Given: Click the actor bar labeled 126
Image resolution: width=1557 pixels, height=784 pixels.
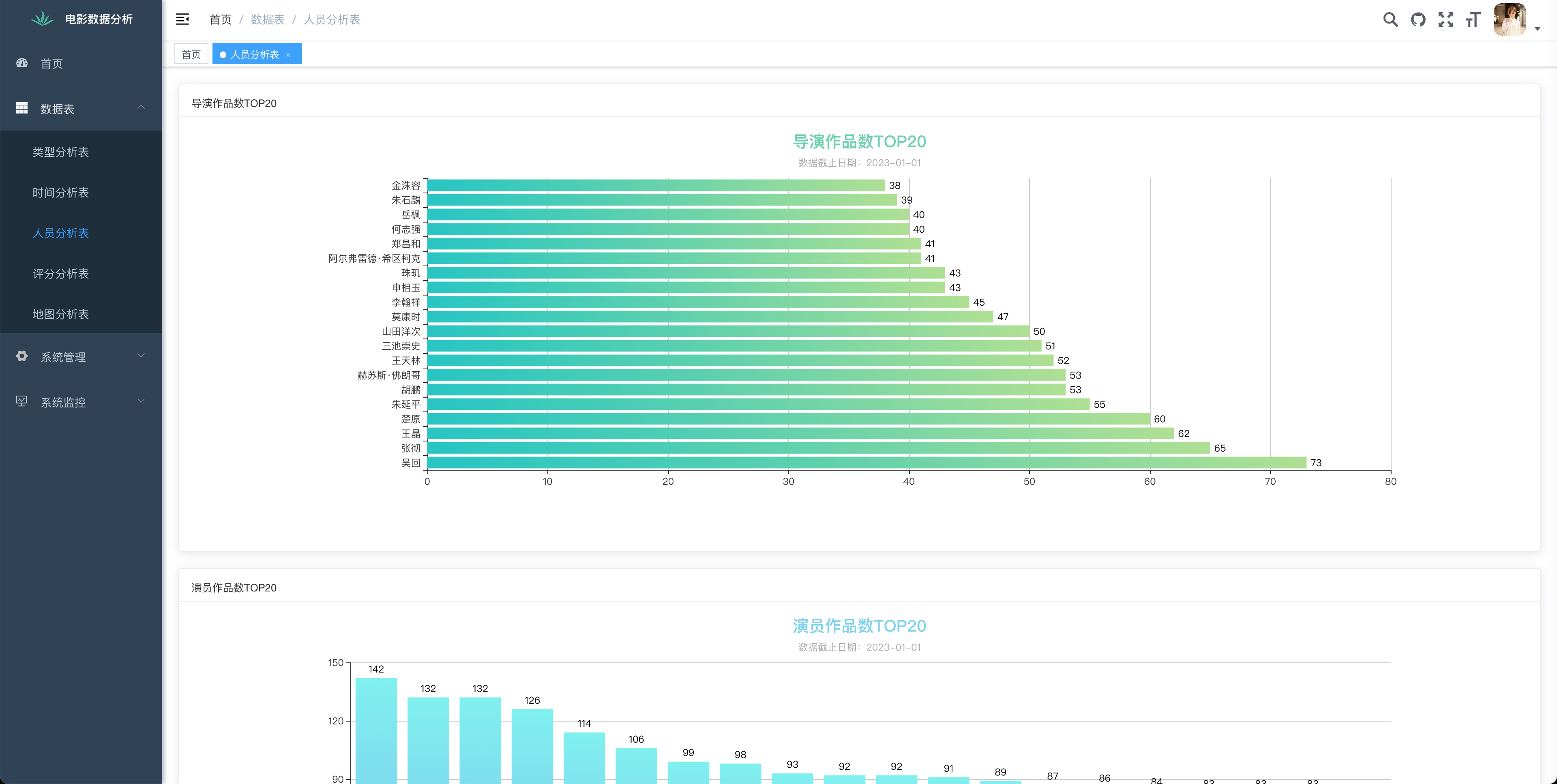Looking at the screenshot, I should [532, 746].
